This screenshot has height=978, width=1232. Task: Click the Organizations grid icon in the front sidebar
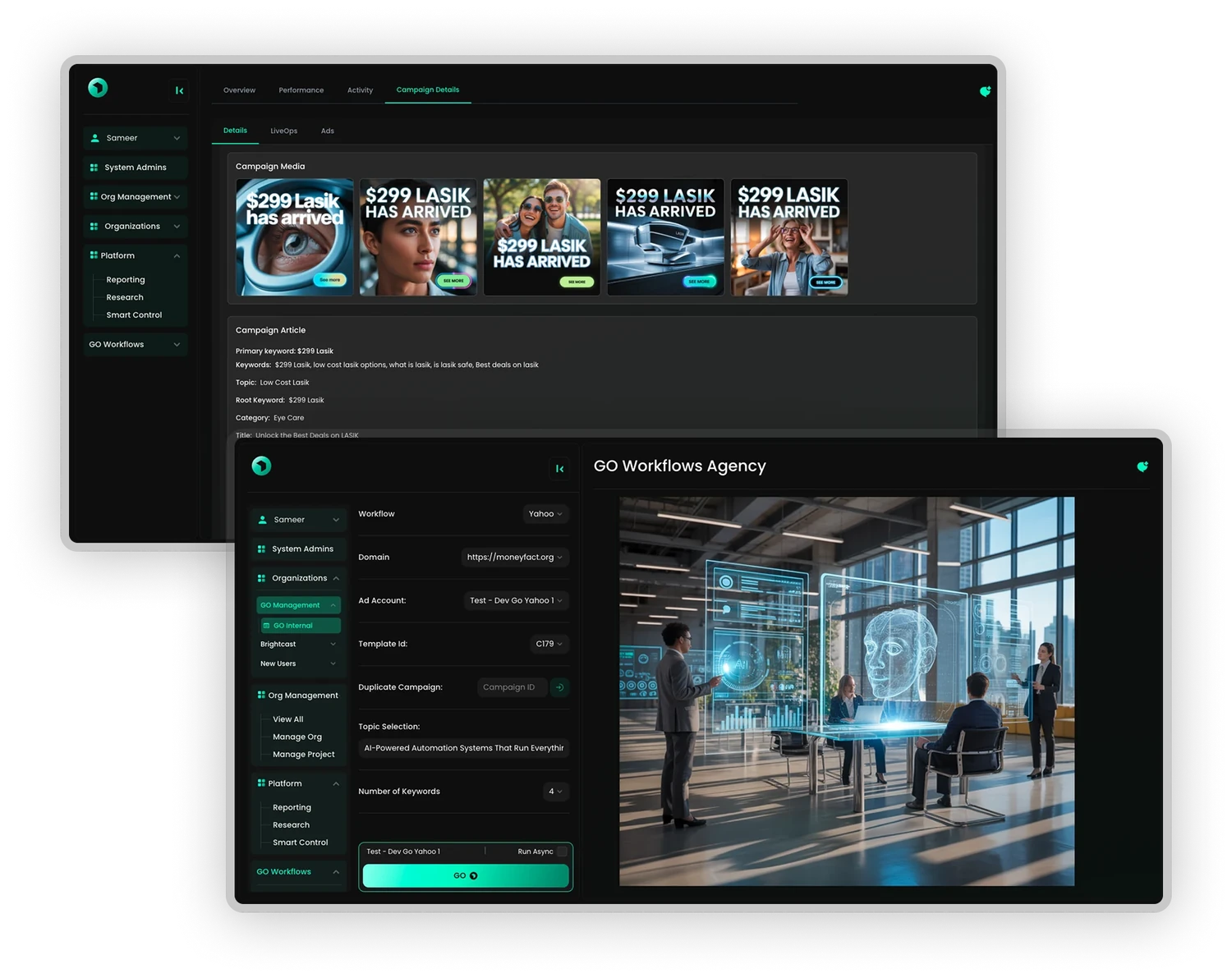tap(261, 578)
